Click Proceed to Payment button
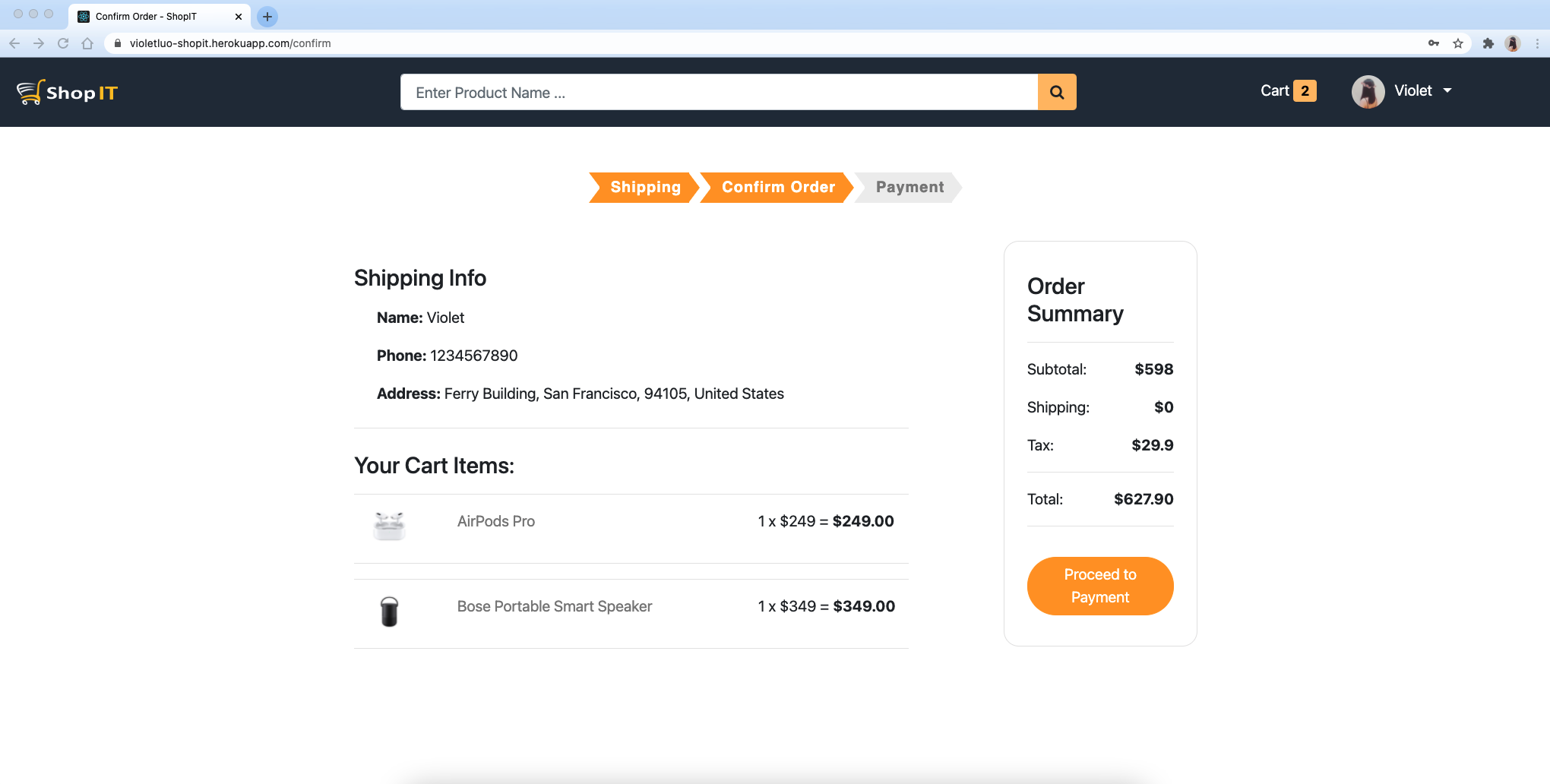1550x784 pixels. point(1100,586)
